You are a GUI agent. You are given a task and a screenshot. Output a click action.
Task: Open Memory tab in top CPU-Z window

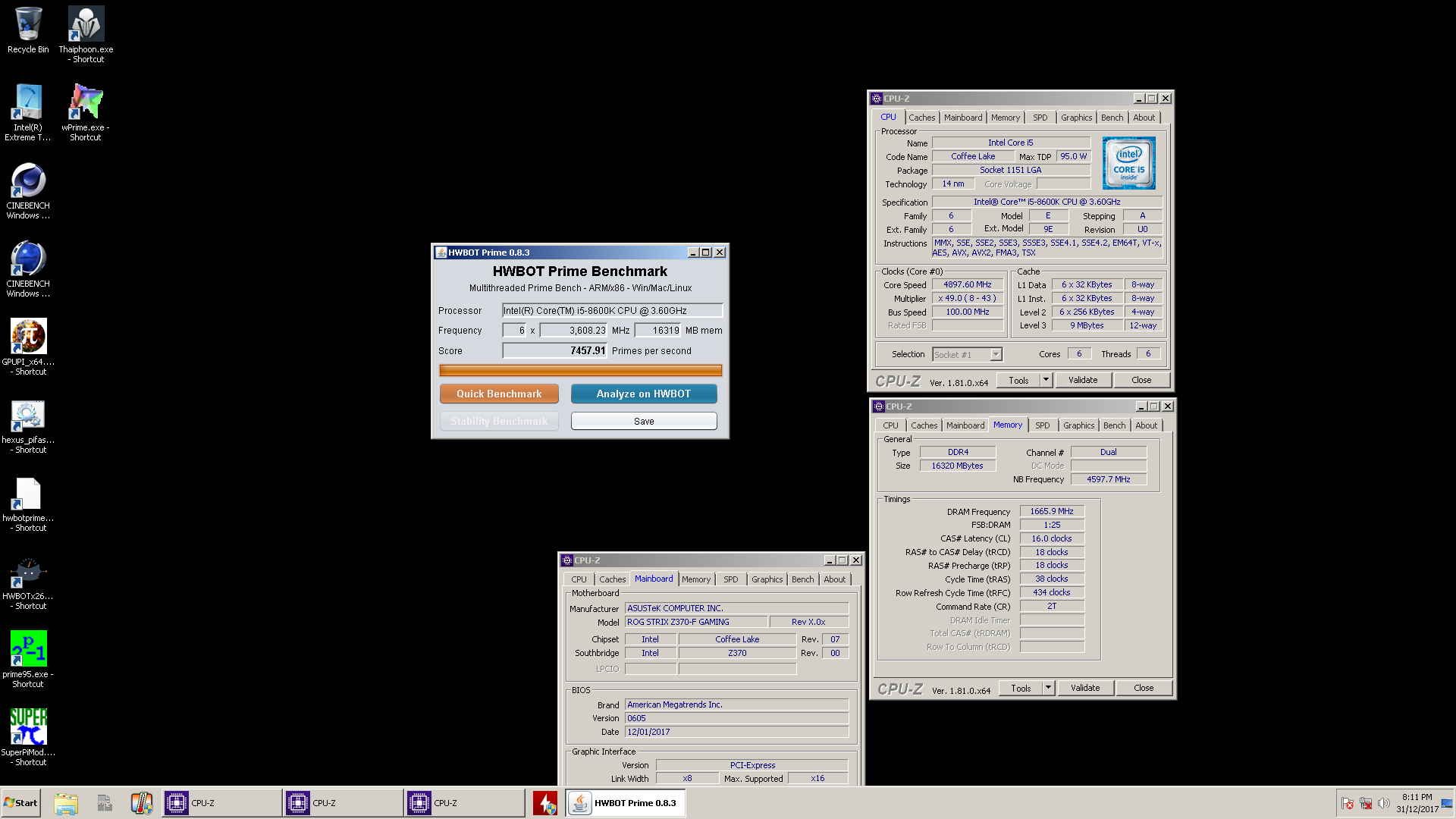coord(1005,118)
